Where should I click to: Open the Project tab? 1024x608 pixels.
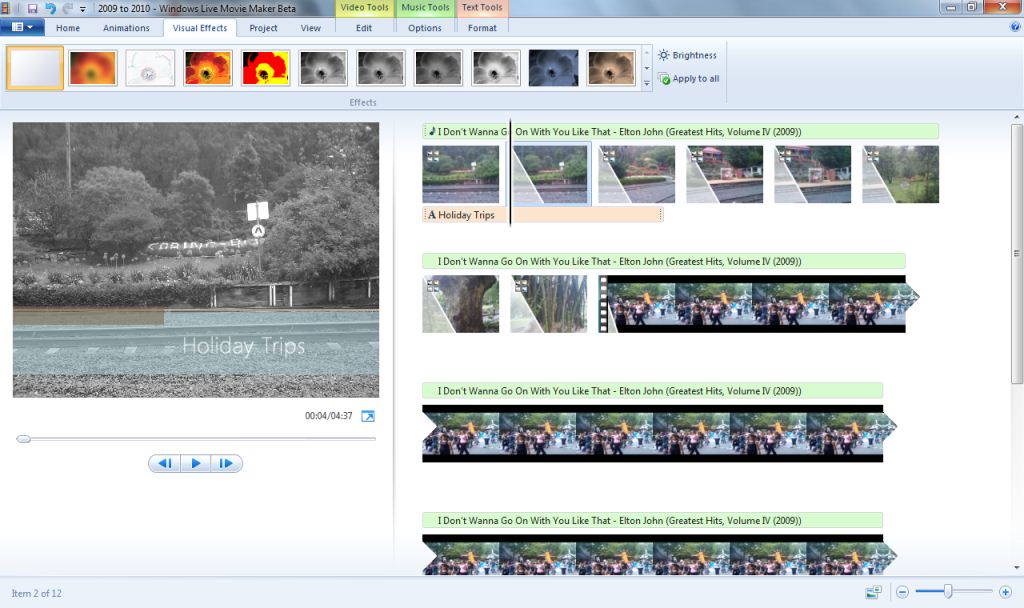[x=263, y=28]
